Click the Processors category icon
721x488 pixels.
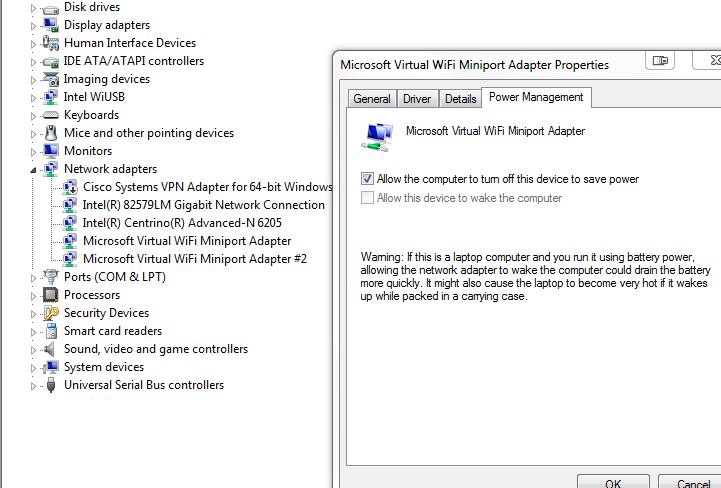click(51, 295)
